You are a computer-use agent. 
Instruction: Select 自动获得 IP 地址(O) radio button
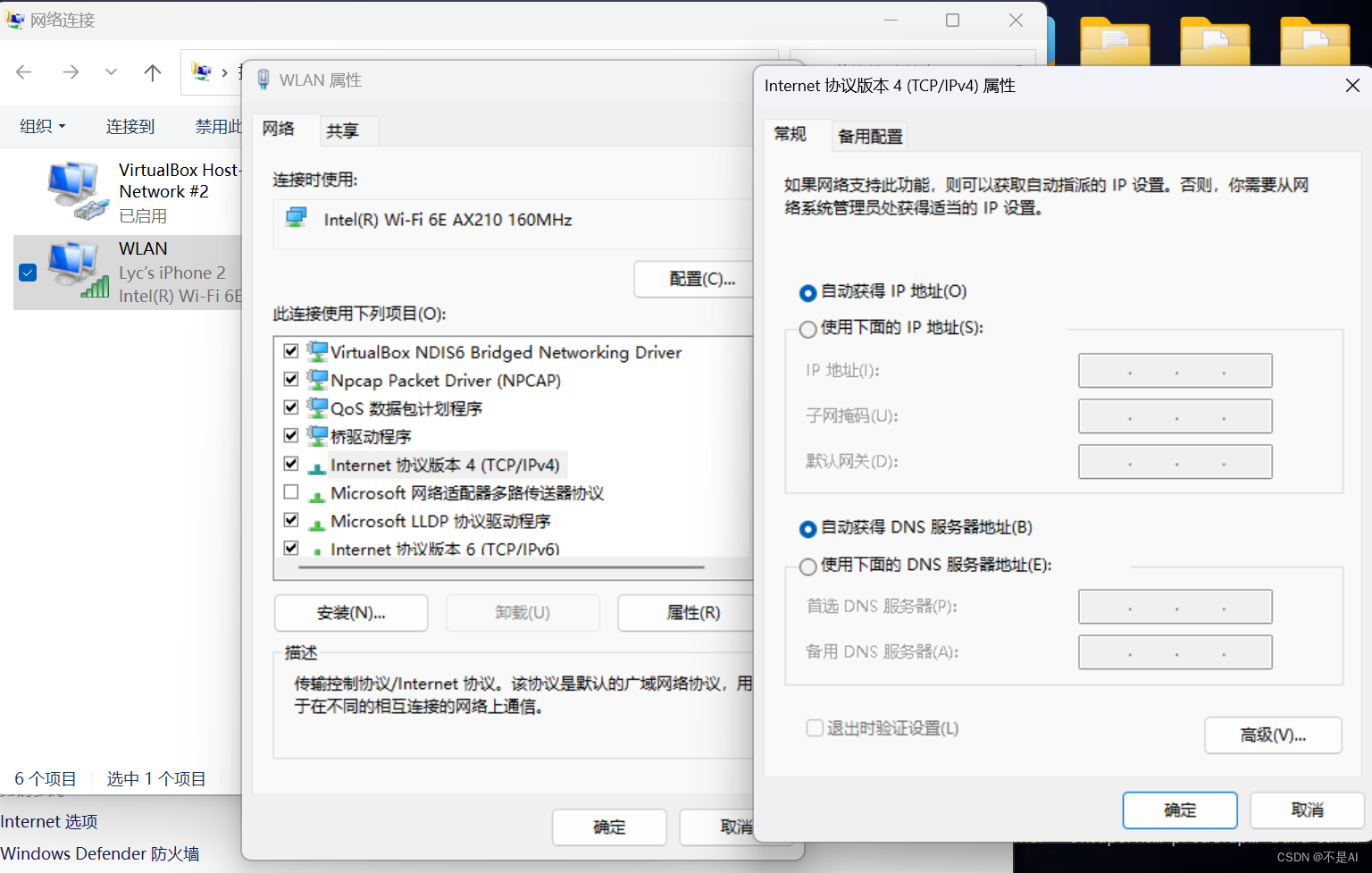coord(807,292)
